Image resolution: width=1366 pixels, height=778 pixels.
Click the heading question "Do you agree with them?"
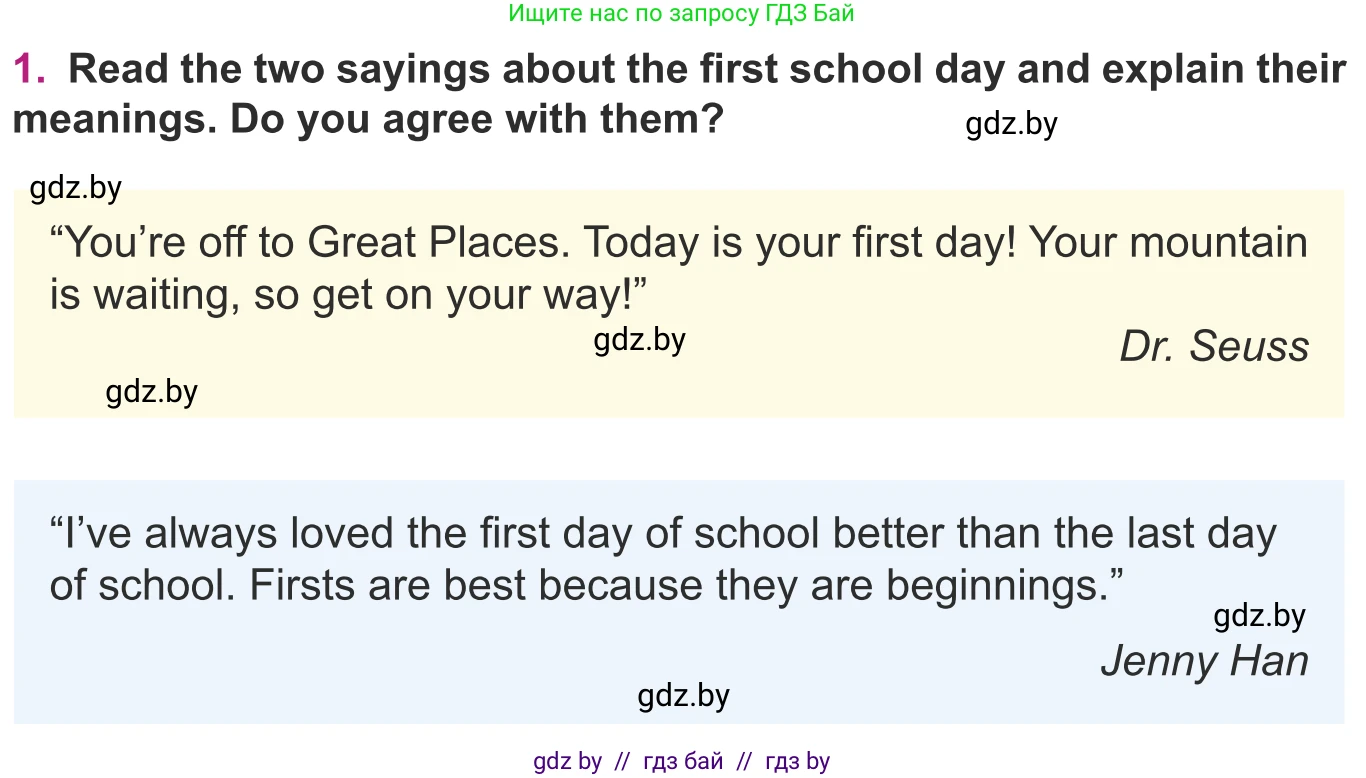477,120
